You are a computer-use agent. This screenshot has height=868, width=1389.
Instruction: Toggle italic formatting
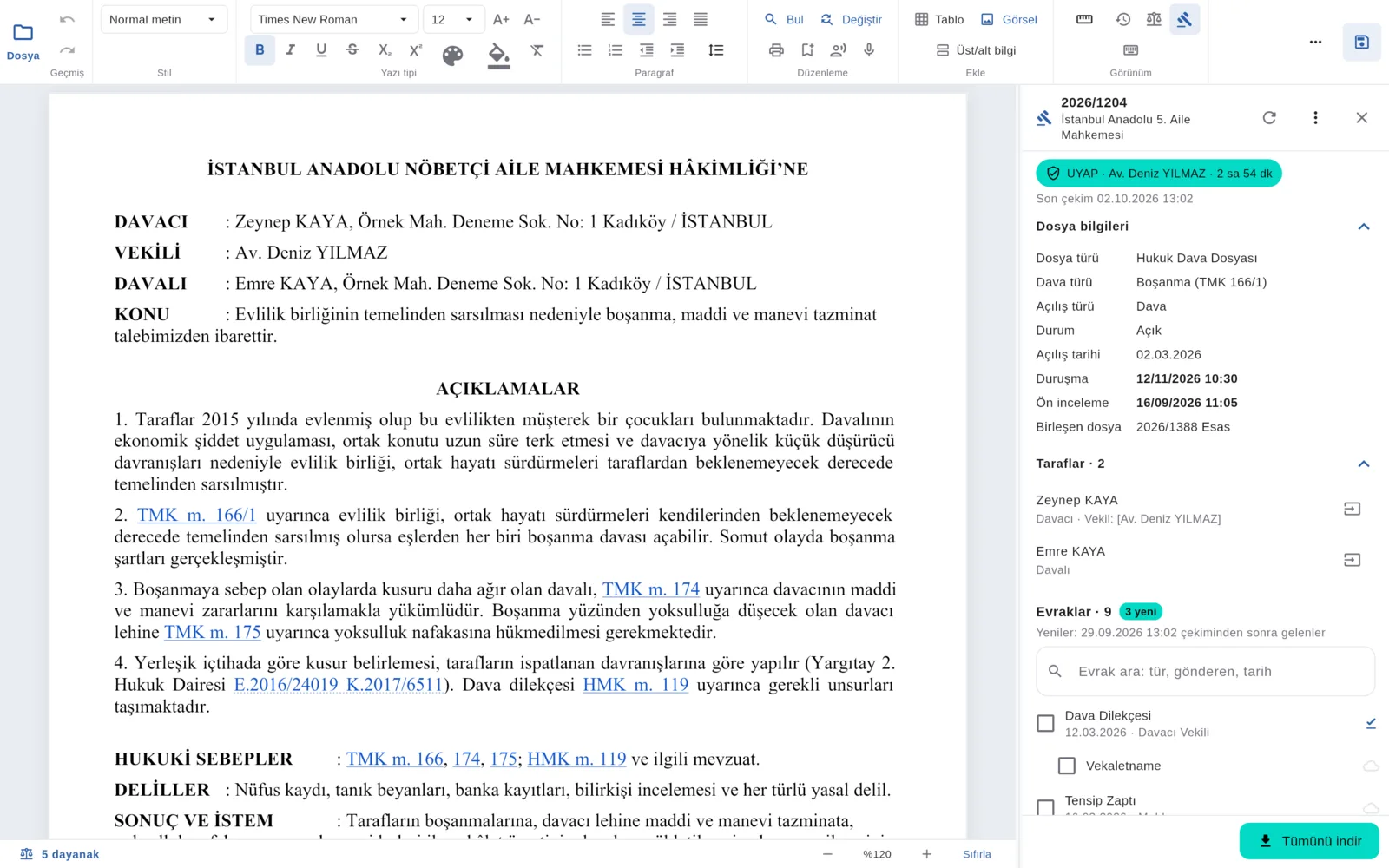tap(291, 50)
